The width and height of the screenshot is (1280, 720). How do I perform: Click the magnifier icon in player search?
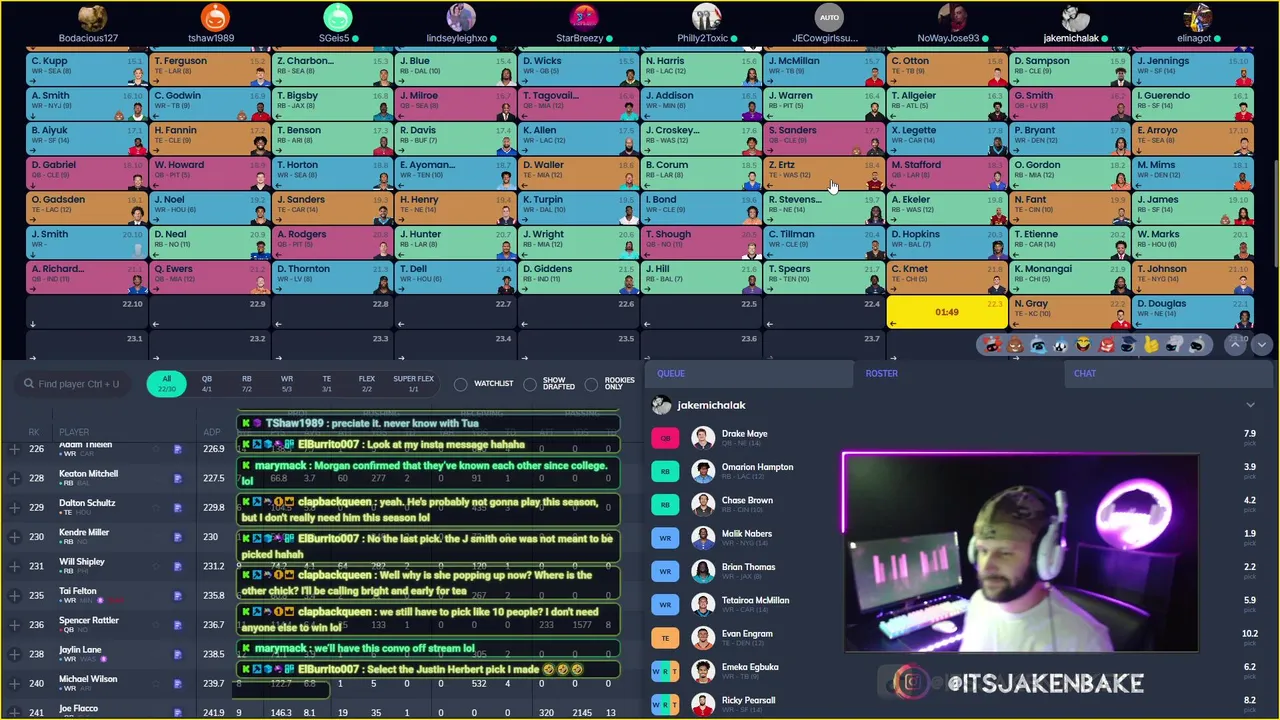(x=28, y=384)
